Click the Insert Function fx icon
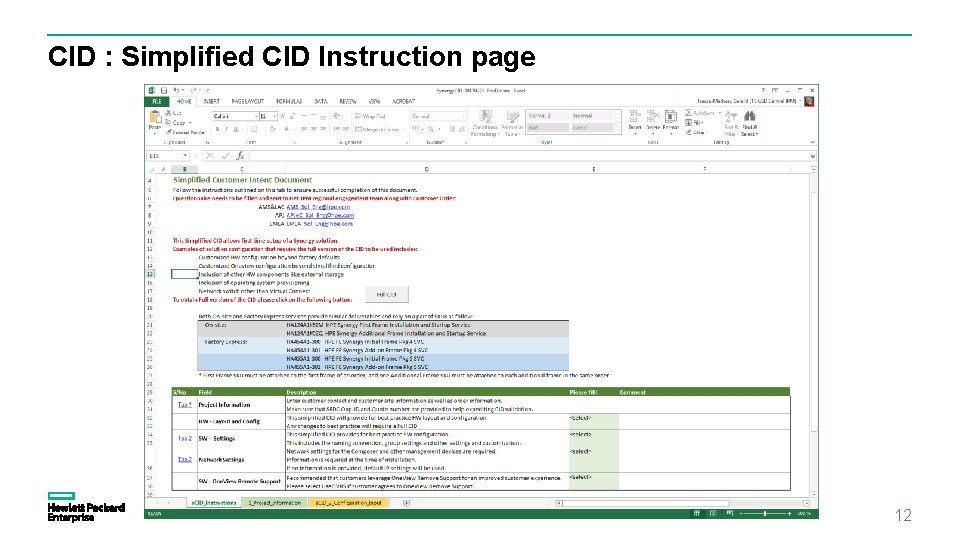Image resolution: width=960 pixels, height=540 pixels. point(241,156)
